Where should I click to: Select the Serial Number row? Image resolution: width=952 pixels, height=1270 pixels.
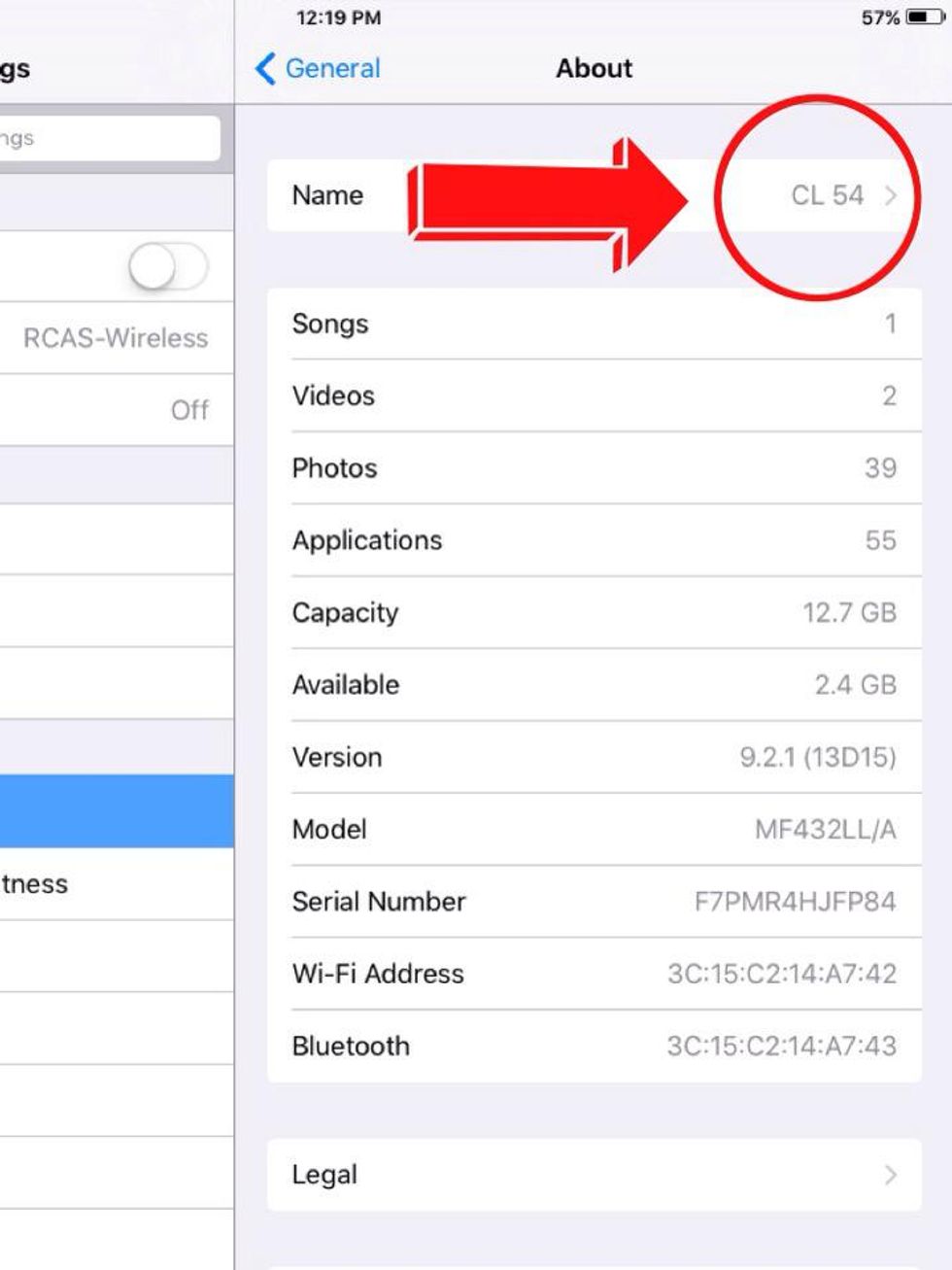pos(594,902)
